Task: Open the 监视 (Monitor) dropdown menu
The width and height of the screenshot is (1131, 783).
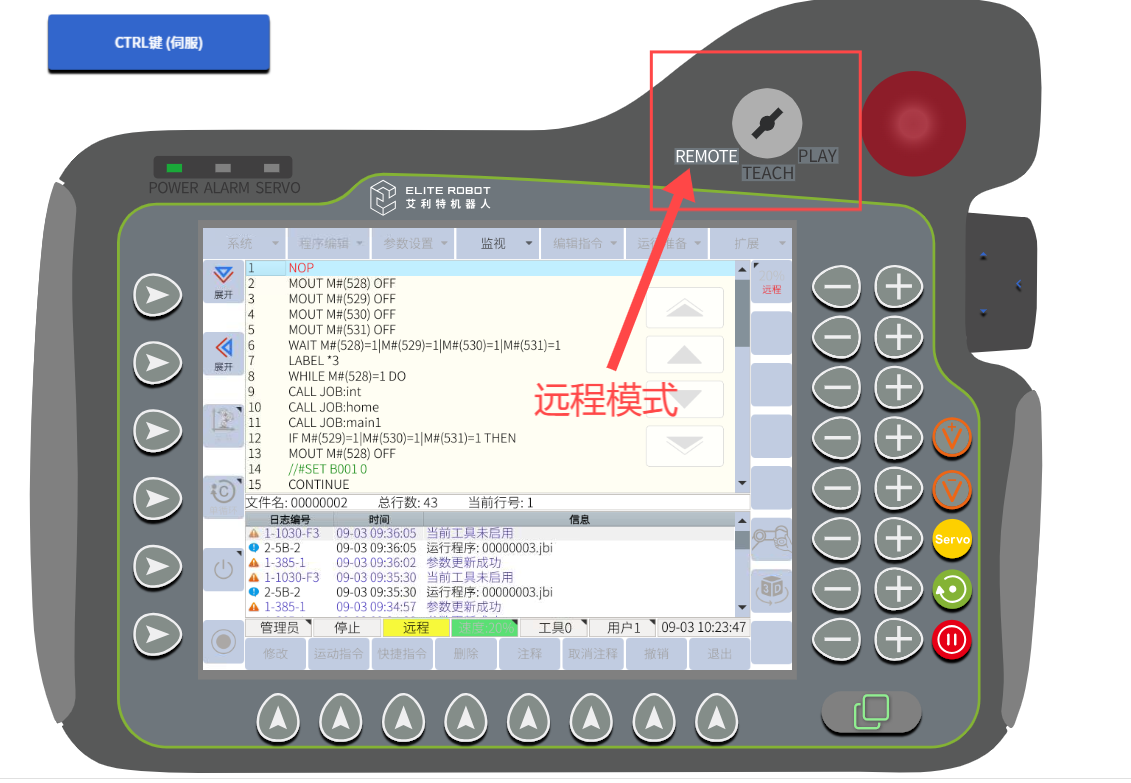Action: 496,243
